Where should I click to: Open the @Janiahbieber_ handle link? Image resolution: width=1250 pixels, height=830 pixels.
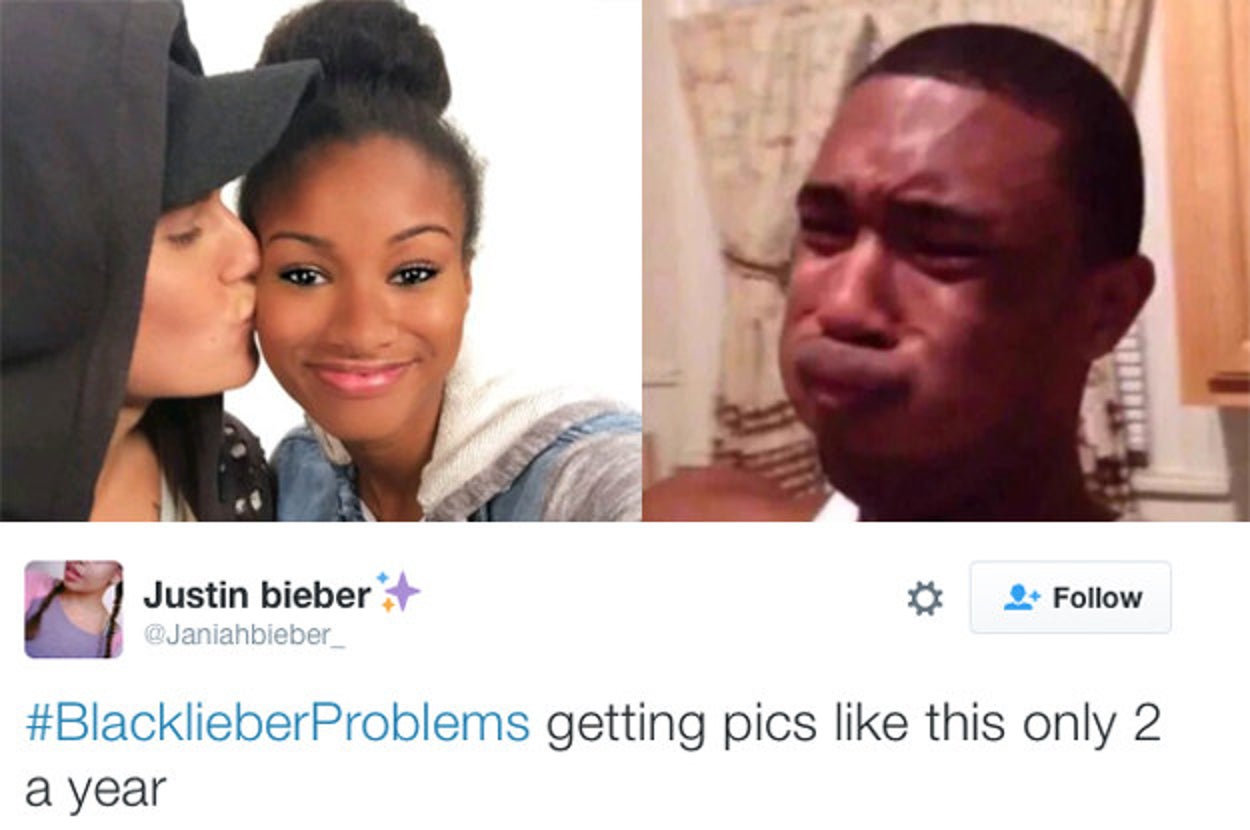pos(245,637)
